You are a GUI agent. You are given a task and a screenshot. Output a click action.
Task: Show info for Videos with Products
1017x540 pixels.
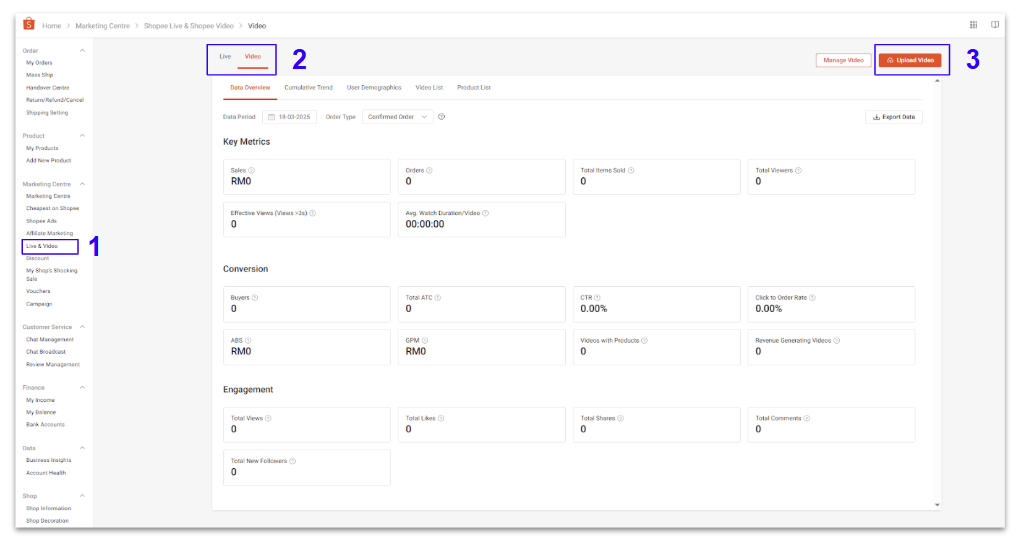[645, 340]
